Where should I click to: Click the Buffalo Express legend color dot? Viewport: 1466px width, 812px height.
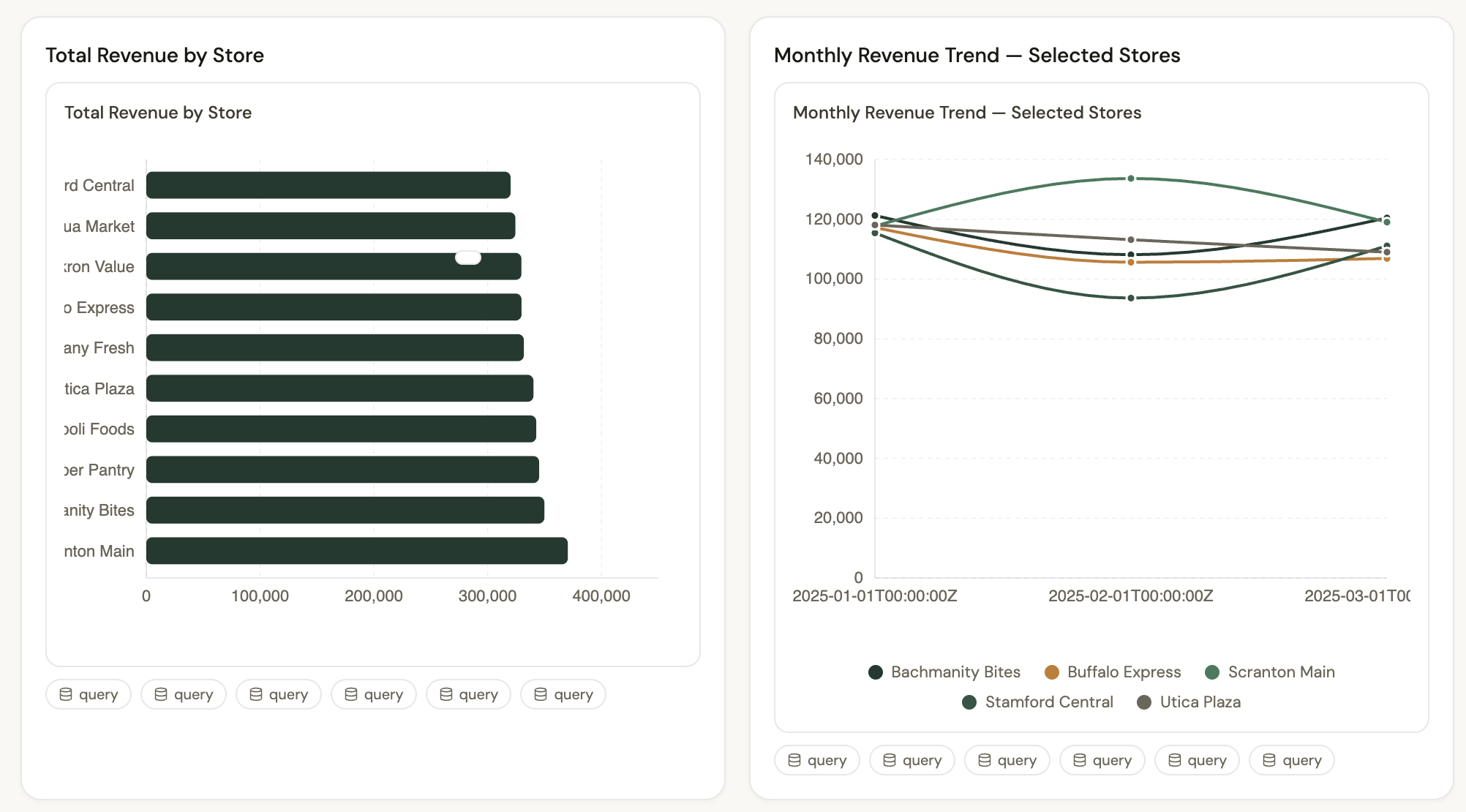pos(1051,672)
